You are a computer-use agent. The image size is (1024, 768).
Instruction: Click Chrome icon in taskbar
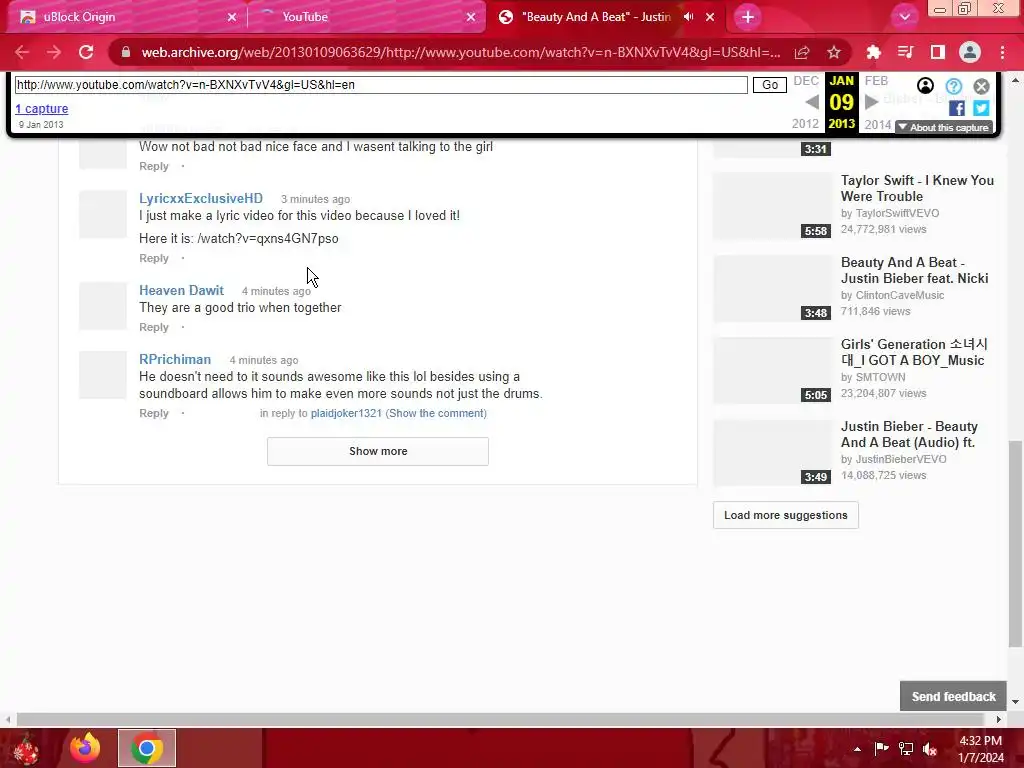pyautogui.click(x=147, y=748)
